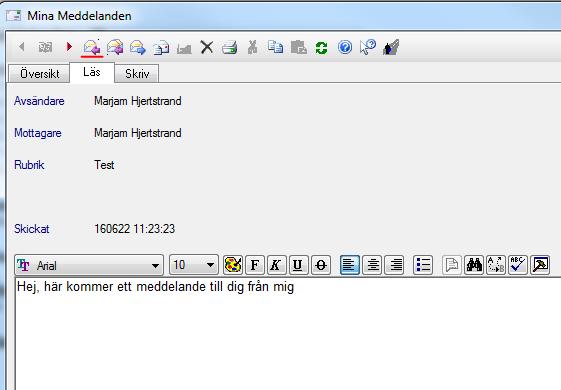Open the text color palette

click(233, 265)
